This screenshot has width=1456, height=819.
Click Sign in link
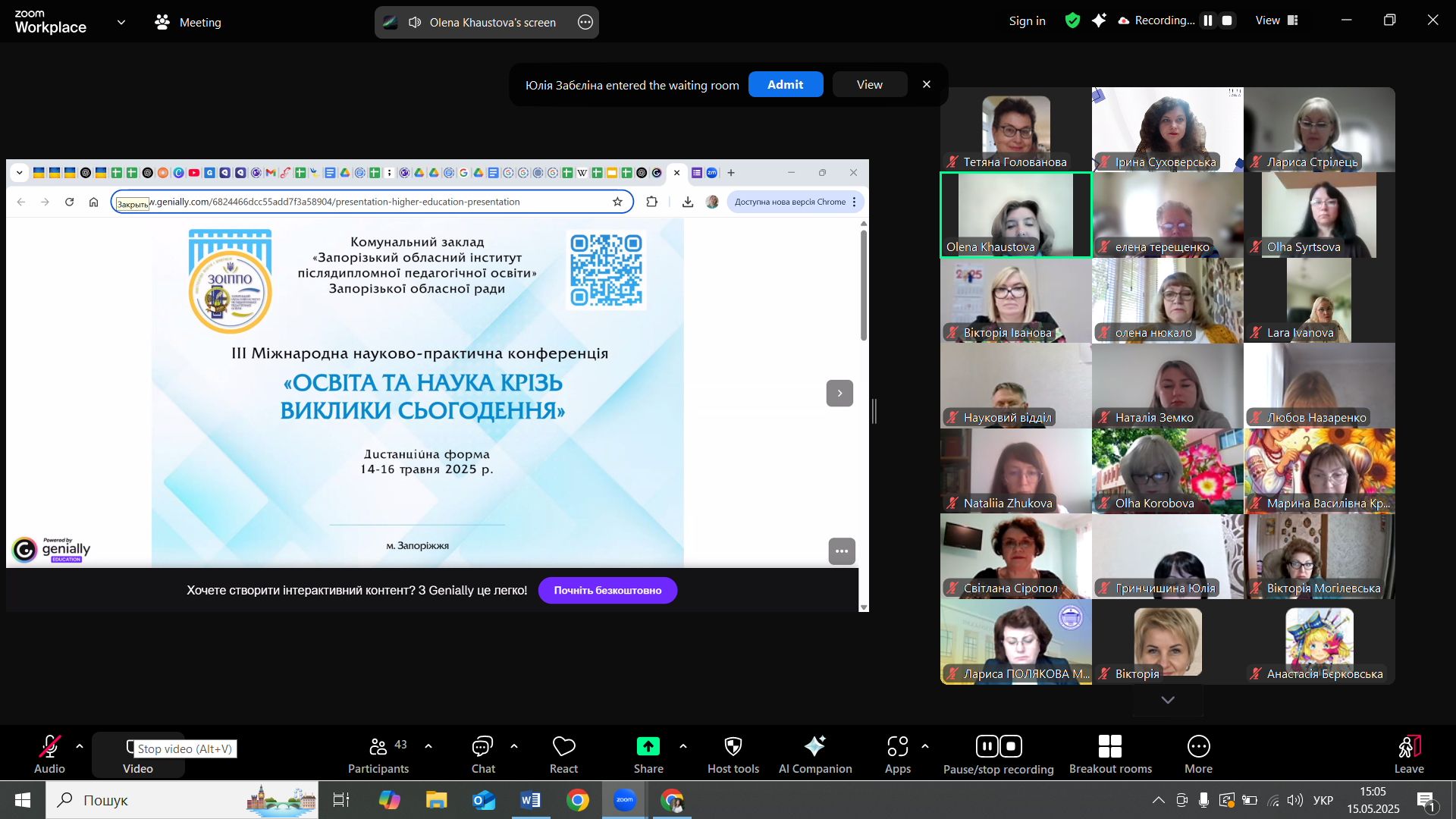[x=1027, y=20]
